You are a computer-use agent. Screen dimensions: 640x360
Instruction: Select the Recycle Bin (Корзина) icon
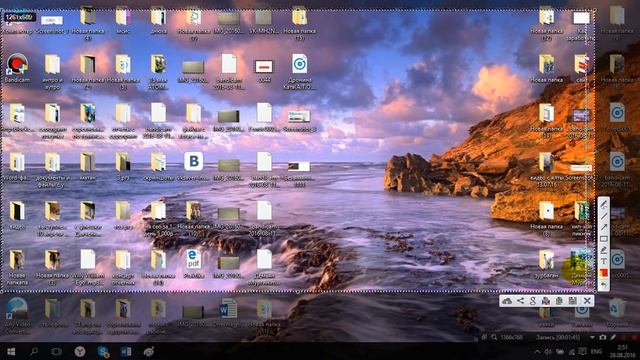tap(617, 313)
